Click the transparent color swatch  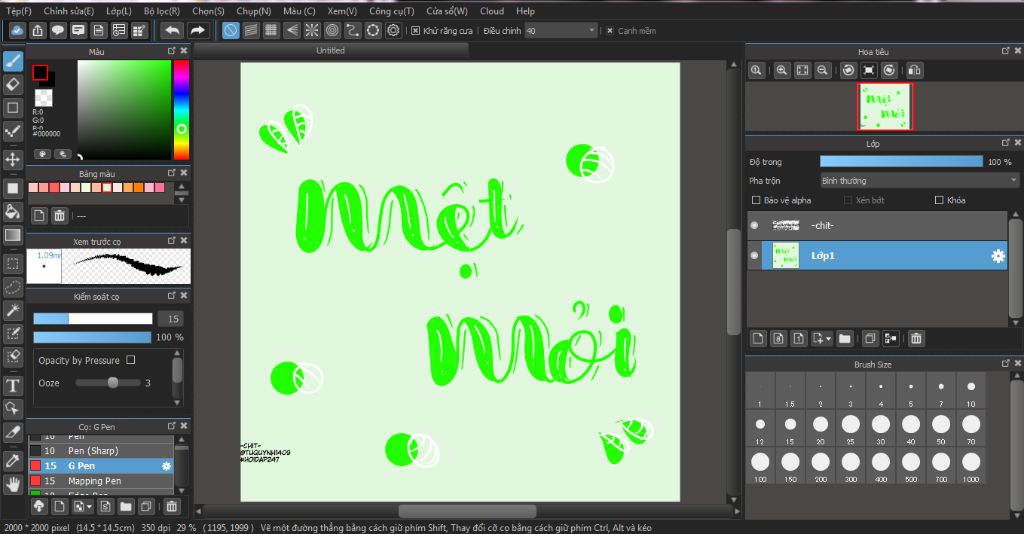(44, 98)
